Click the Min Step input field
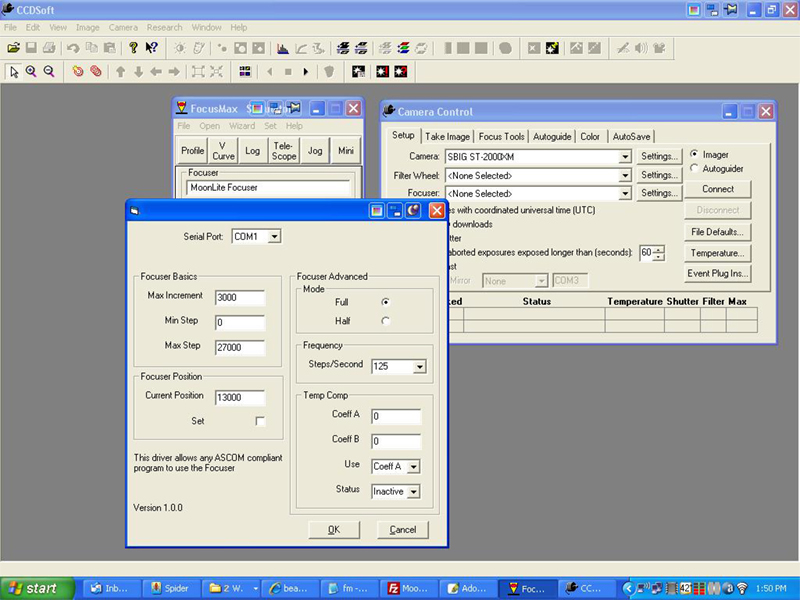Screen dimensions: 800x600 tap(240, 323)
